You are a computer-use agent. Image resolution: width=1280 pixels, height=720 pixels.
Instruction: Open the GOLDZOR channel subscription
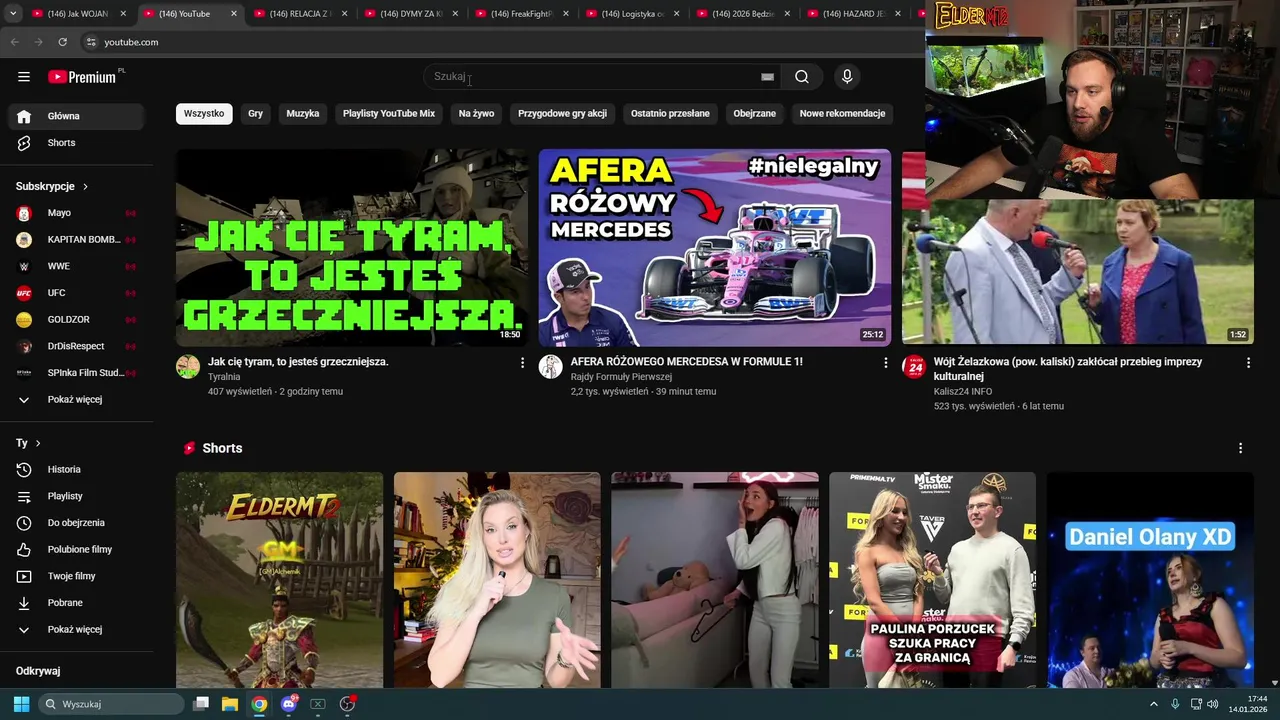click(x=78, y=320)
